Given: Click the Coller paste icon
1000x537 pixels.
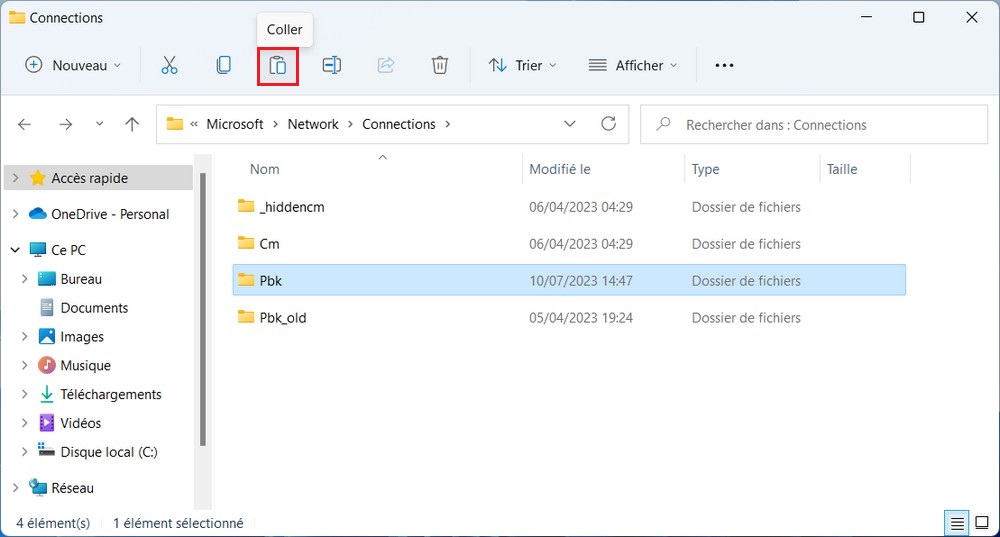Looking at the screenshot, I should 277,66.
